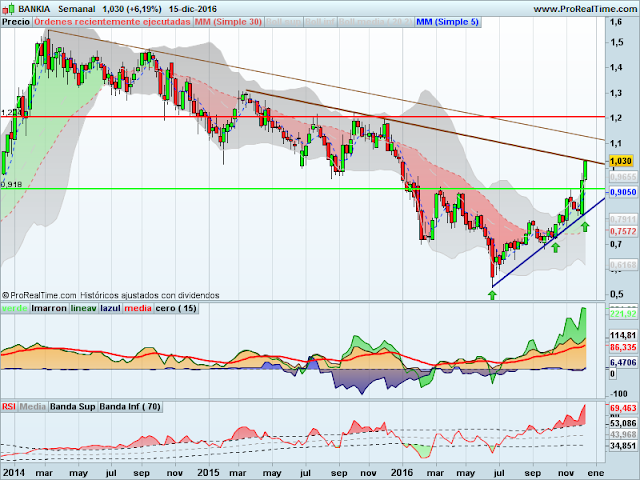Click the blue 6,4706 oscillator value

[623, 362]
